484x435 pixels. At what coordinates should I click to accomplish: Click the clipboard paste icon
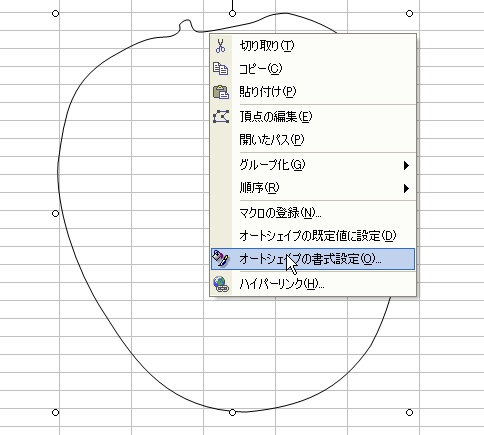pyautogui.click(x=221, y=92)
